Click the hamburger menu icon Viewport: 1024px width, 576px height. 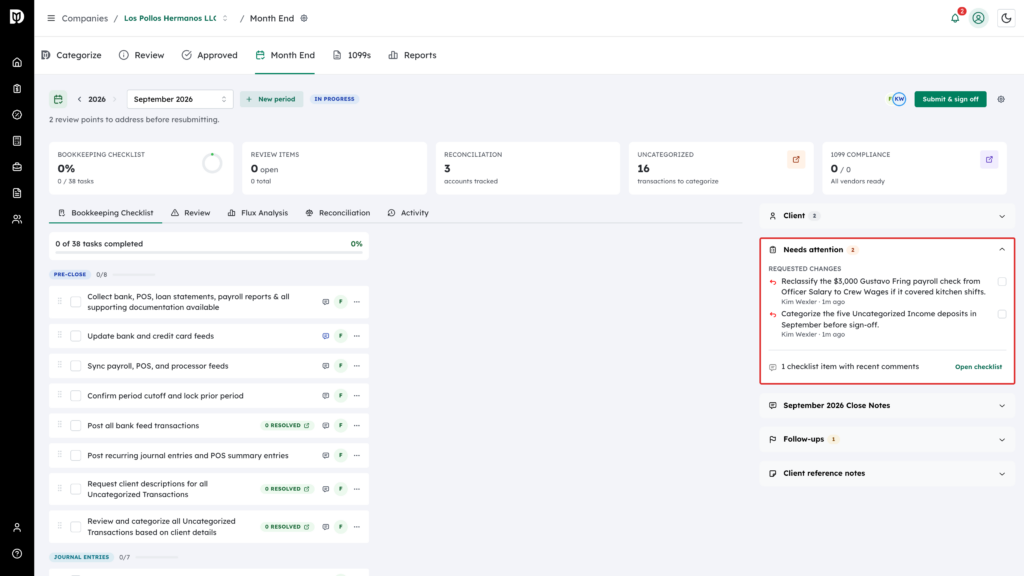pos(51,18)
